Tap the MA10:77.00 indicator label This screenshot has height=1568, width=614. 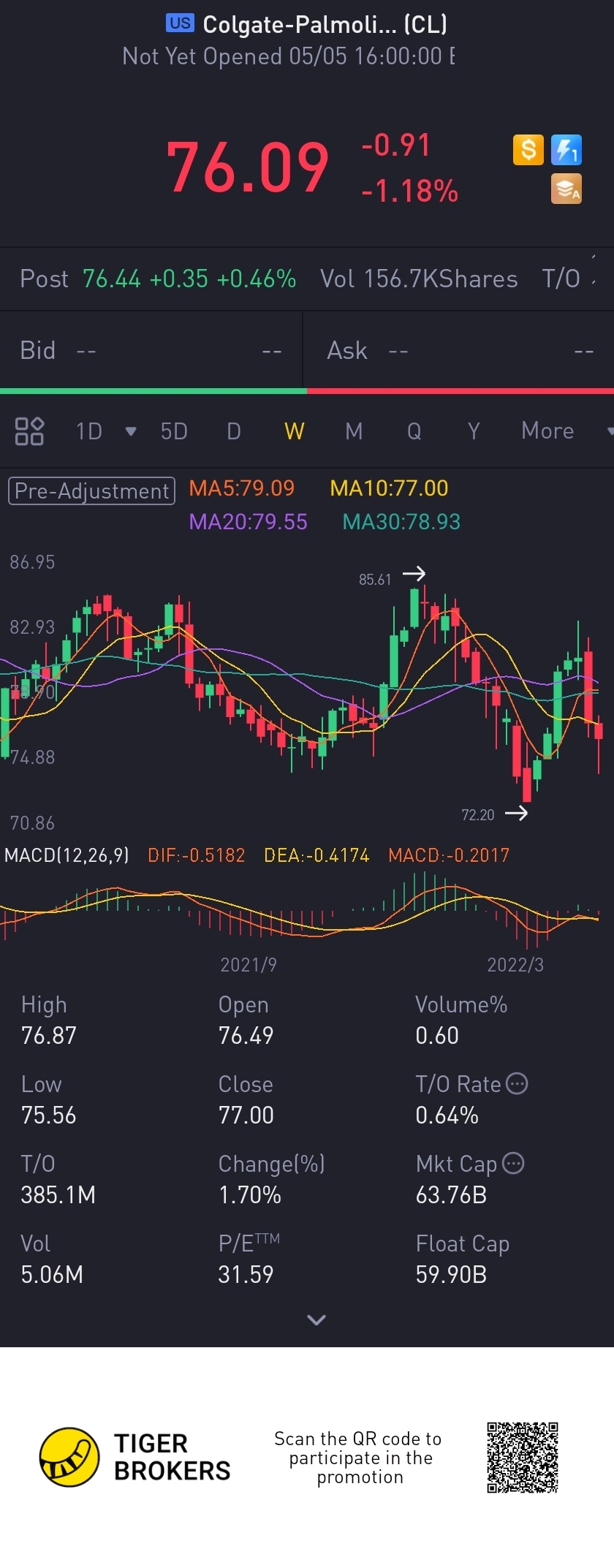(x=389, y=488)
